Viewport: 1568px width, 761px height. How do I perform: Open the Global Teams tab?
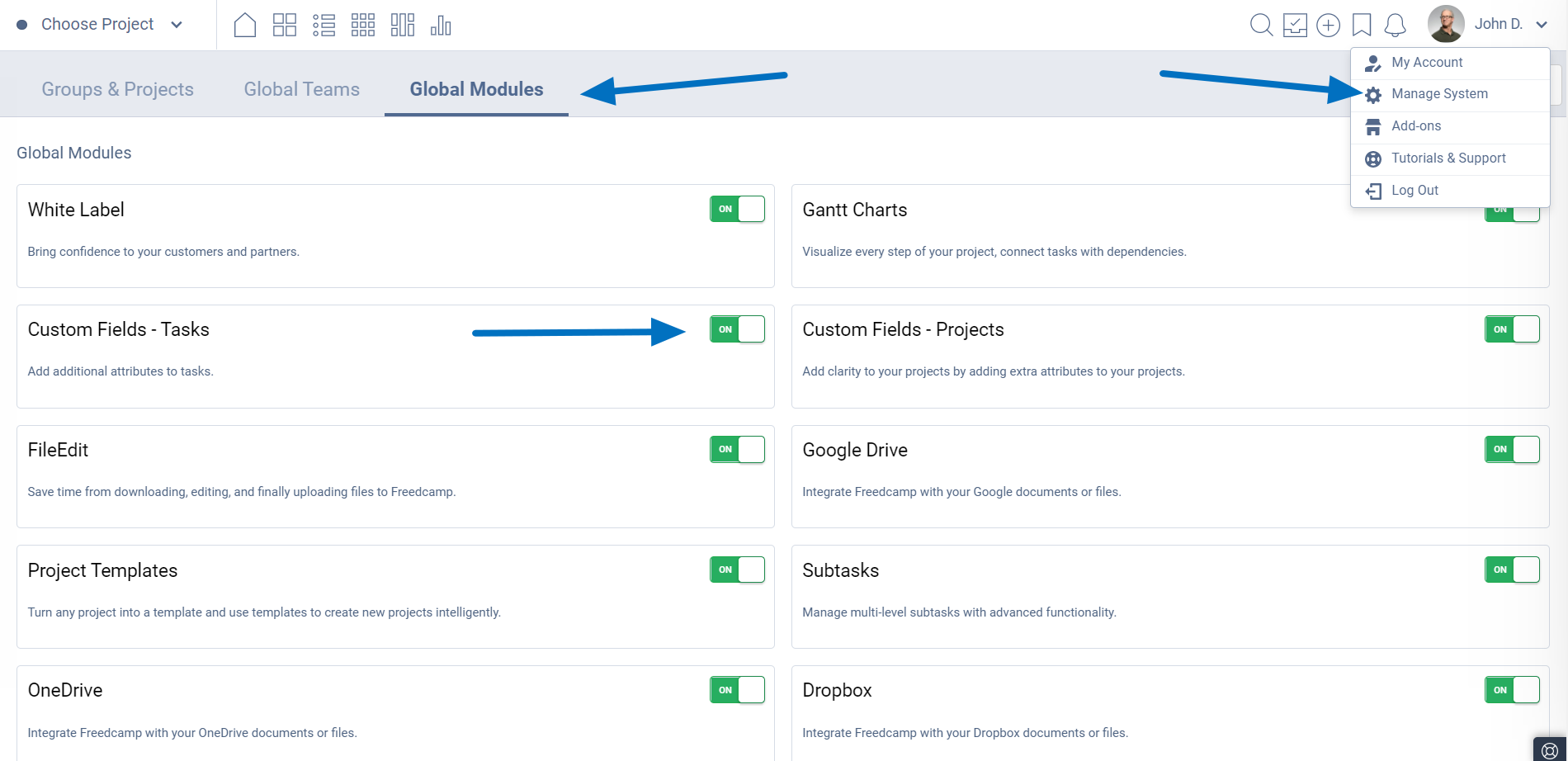pyautogui.click(x=301, y=89)
